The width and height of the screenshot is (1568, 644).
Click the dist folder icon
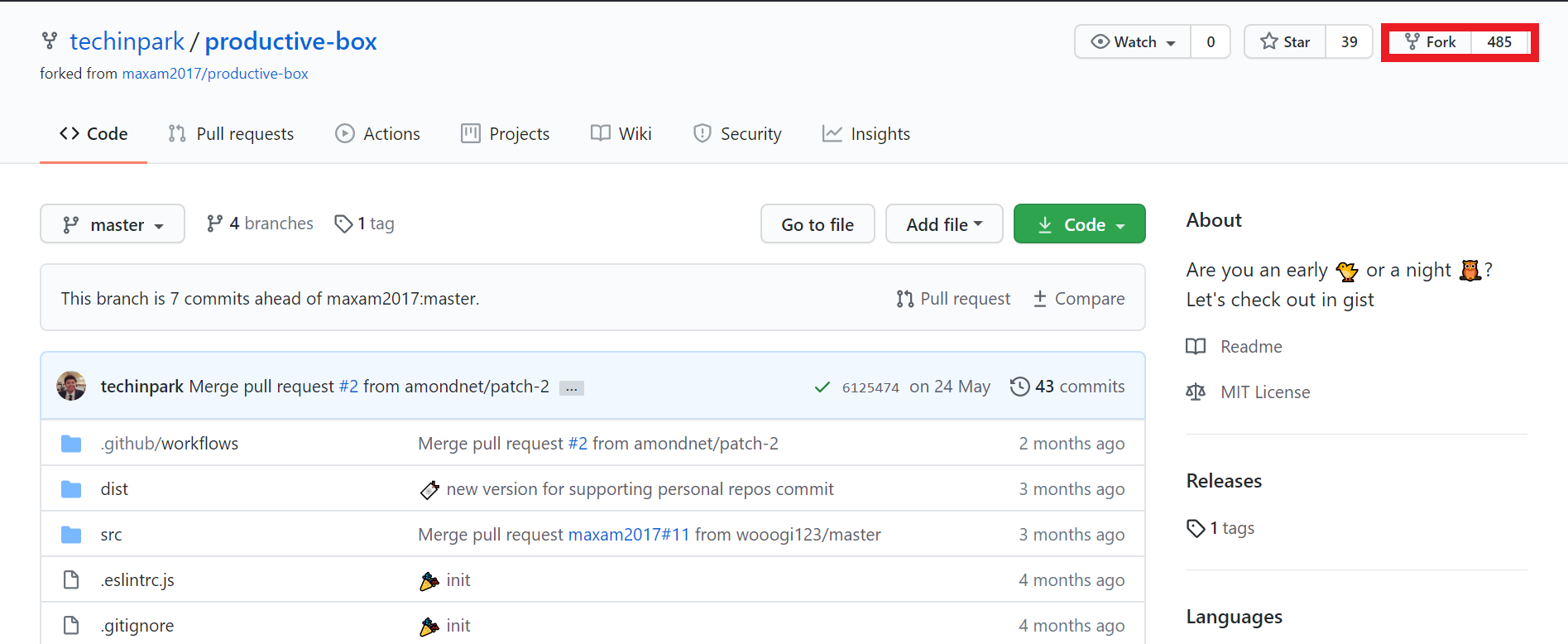(71, 489)
